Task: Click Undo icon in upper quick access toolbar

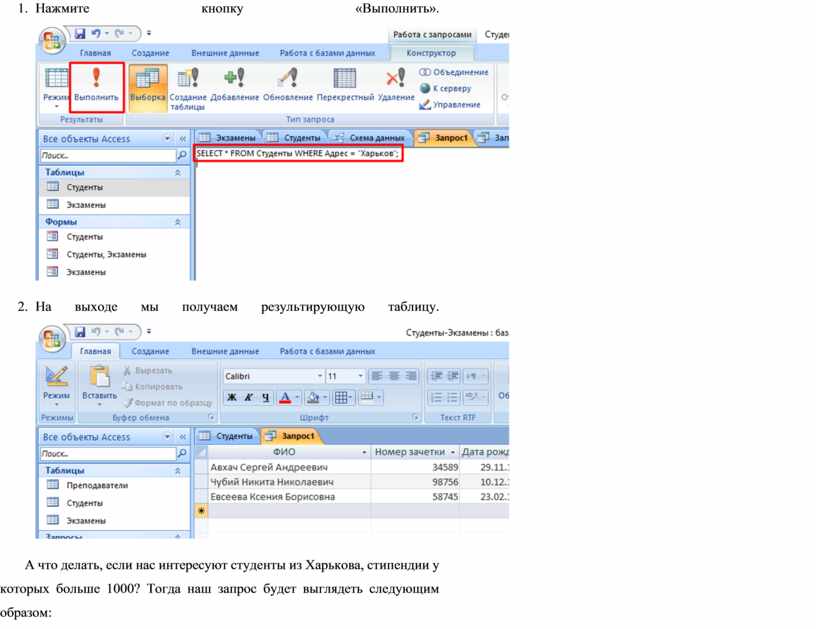Action: [96, 33]
